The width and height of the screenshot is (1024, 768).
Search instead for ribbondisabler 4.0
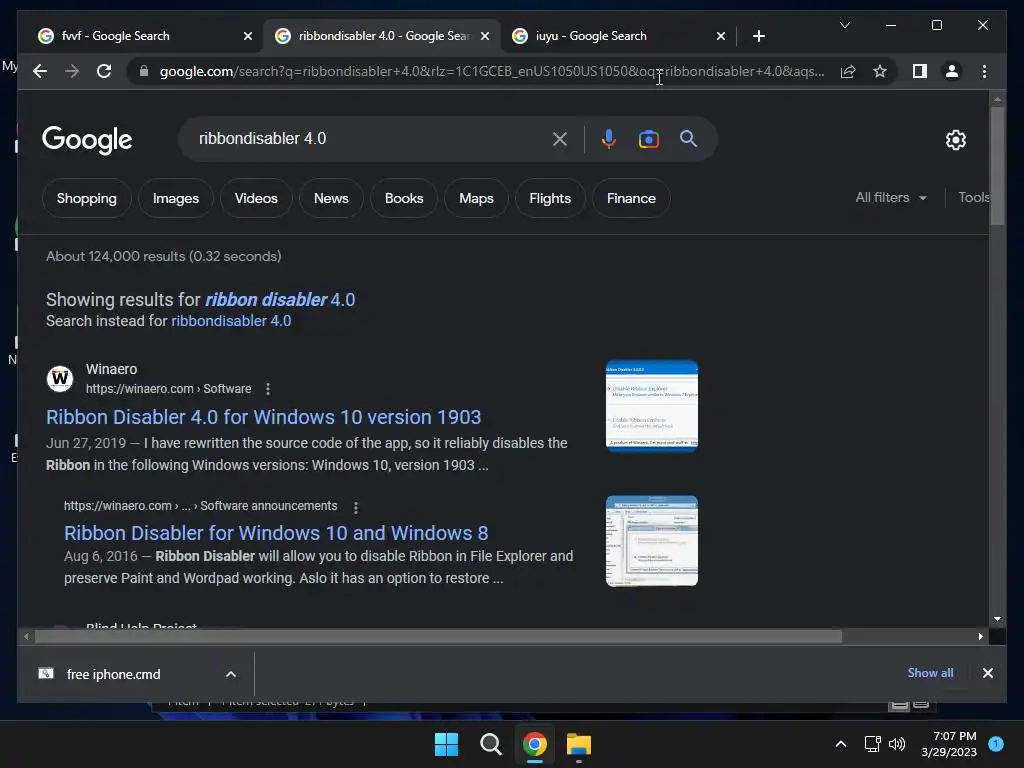click(x=231, y=321)
